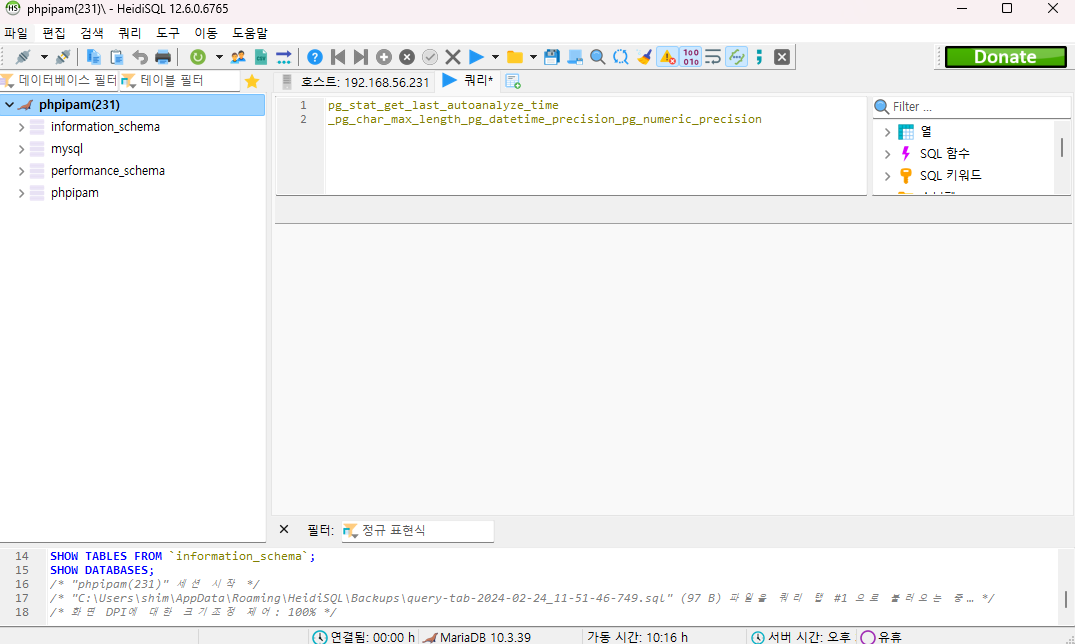The width and height of the screenshot is (1075, 644).
Task: Click the disconnect plug icon
Action: [63, 57]
